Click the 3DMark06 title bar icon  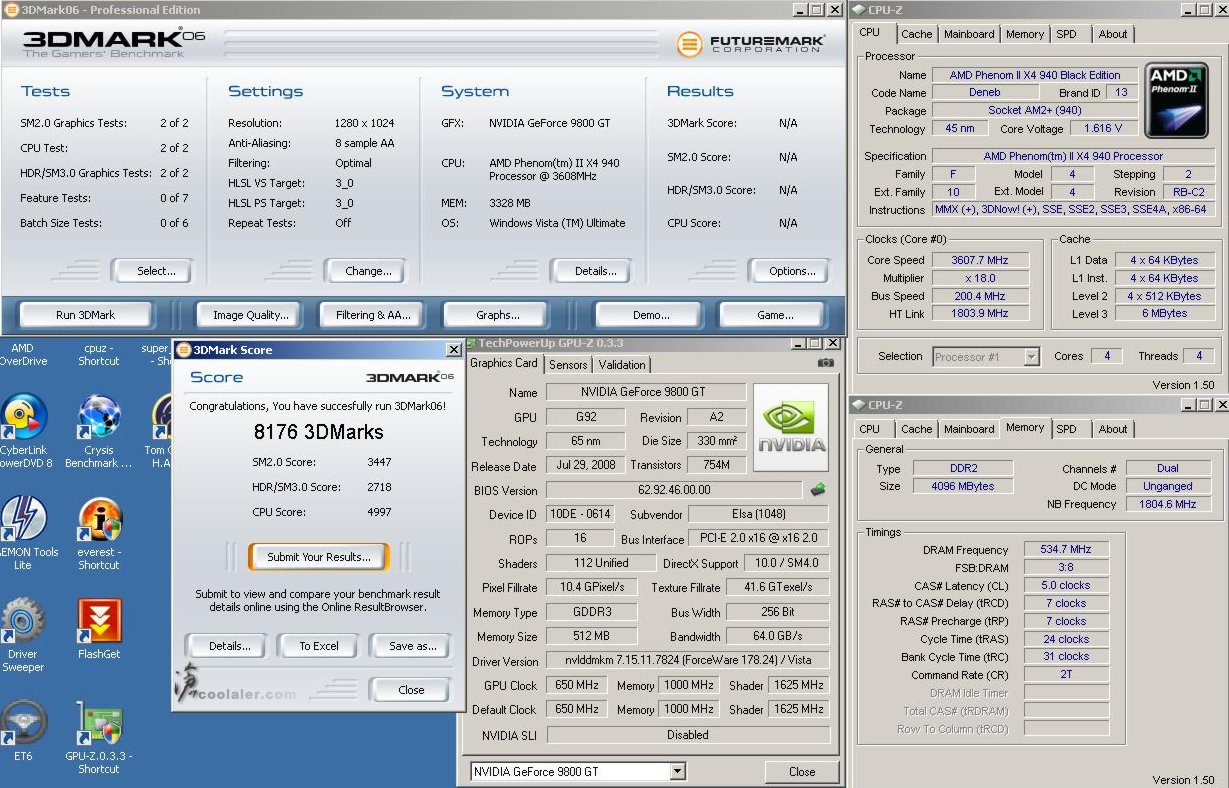pos(10,10)
